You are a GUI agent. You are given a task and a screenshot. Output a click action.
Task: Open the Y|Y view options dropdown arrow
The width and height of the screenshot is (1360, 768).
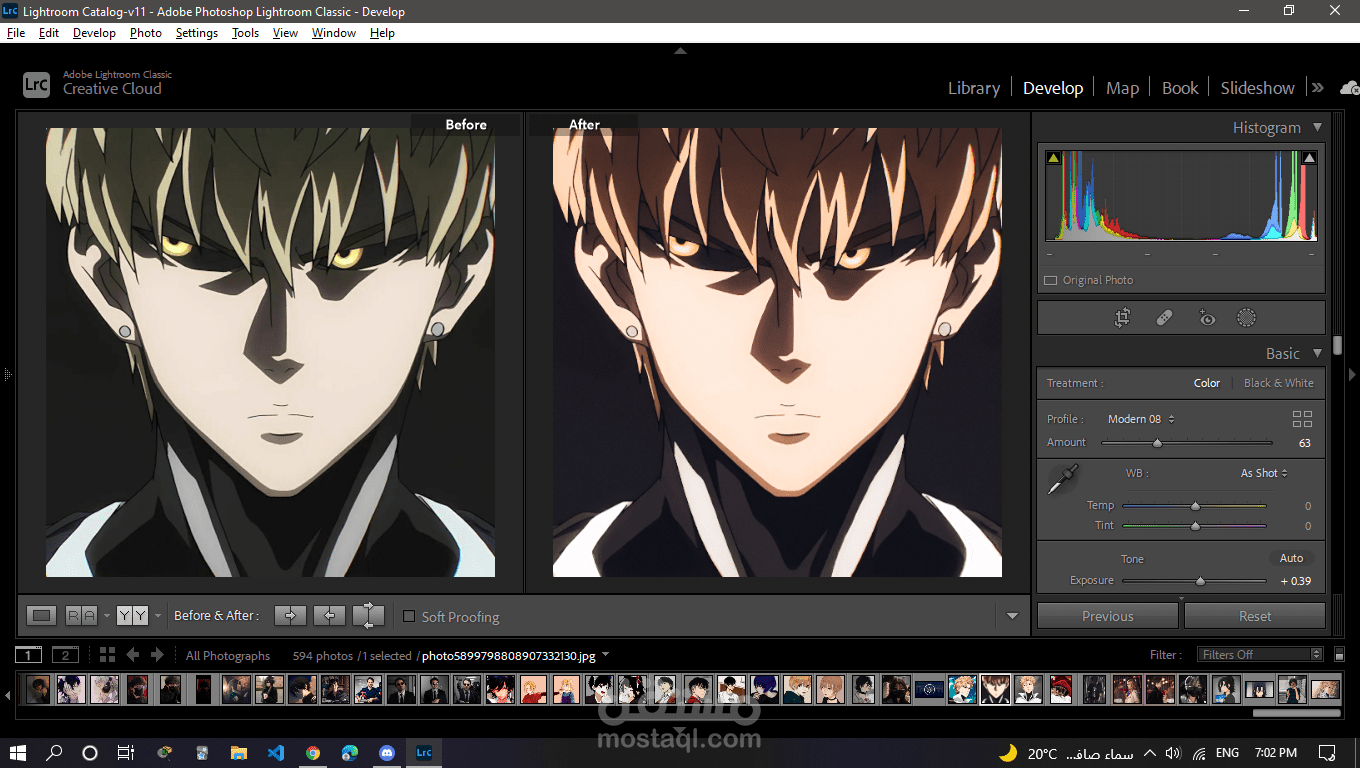pyautogui.click(x=158, y=616)
